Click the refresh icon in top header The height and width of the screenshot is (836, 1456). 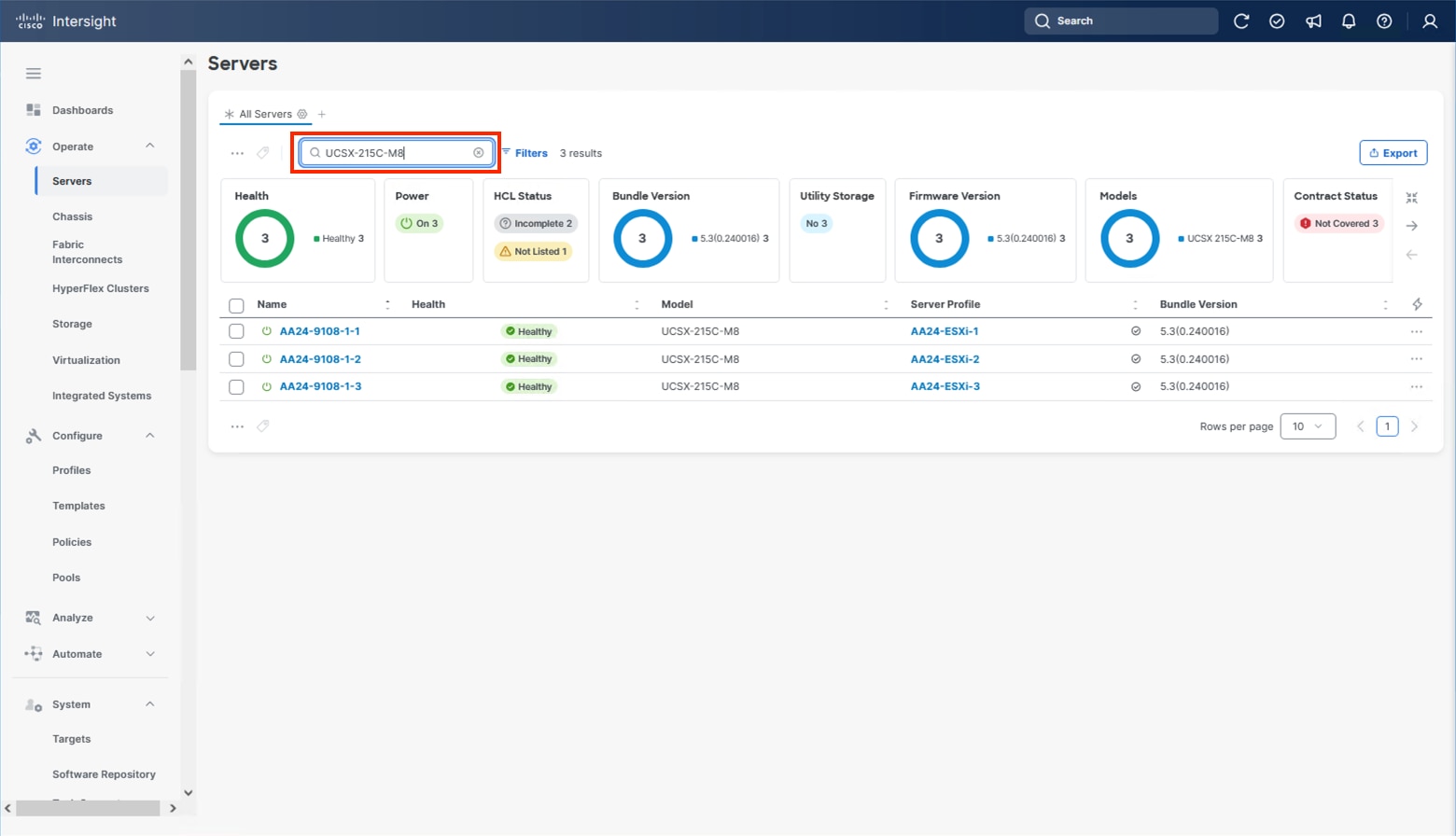[1240, 21]
